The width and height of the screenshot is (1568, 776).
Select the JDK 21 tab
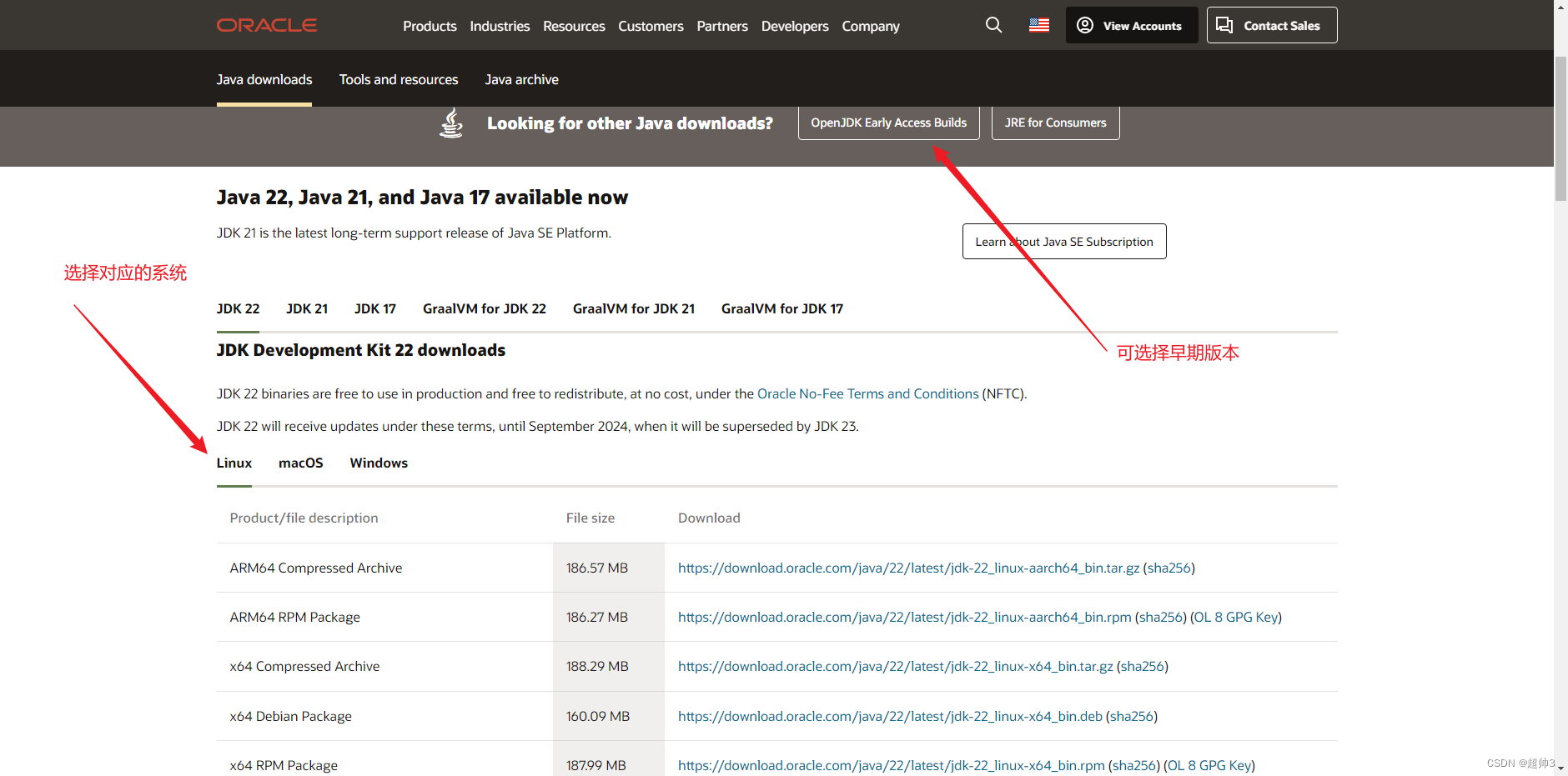(x=307, y=308)
